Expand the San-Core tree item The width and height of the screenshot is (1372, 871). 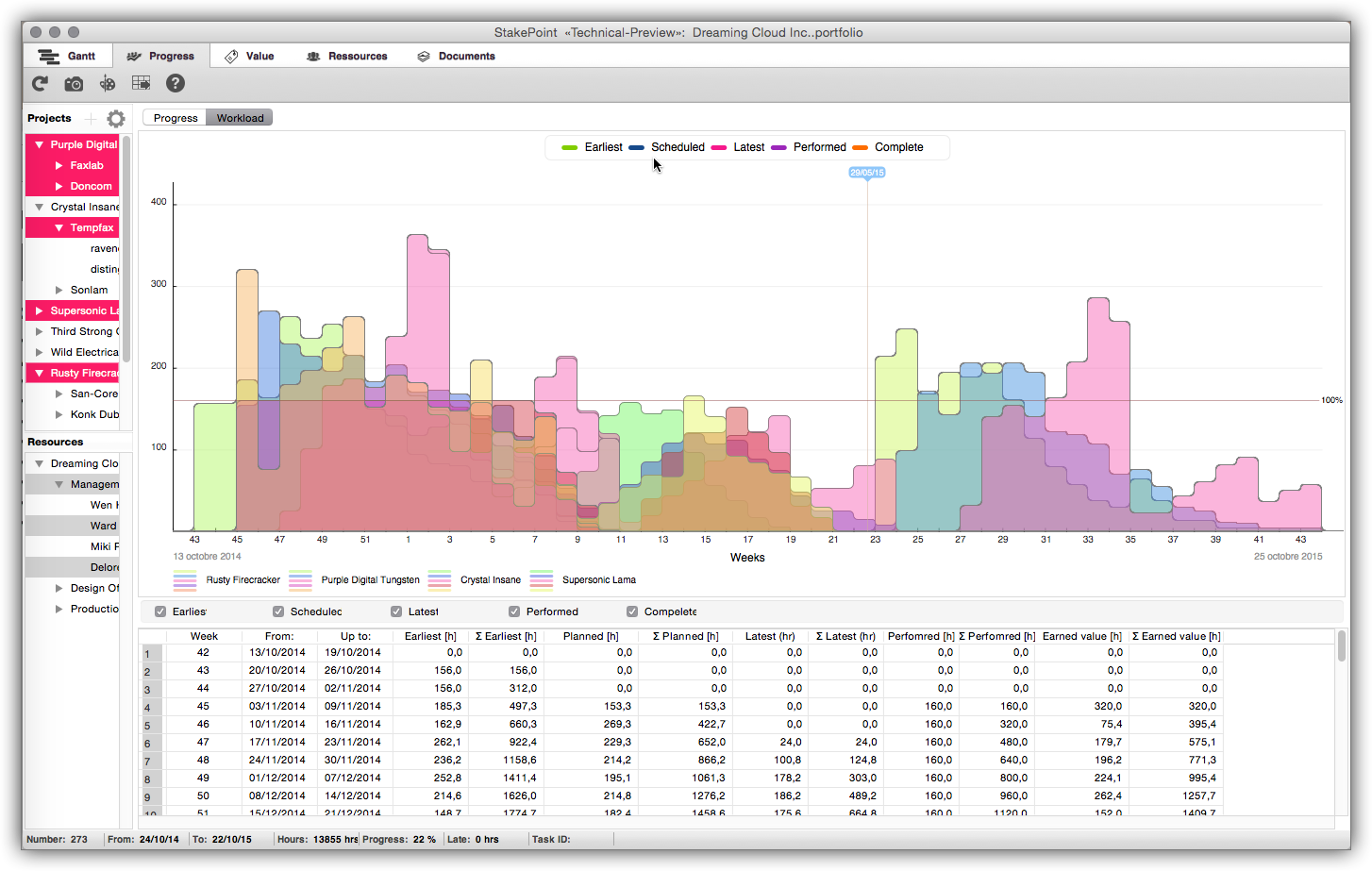(x=59, y=394)
